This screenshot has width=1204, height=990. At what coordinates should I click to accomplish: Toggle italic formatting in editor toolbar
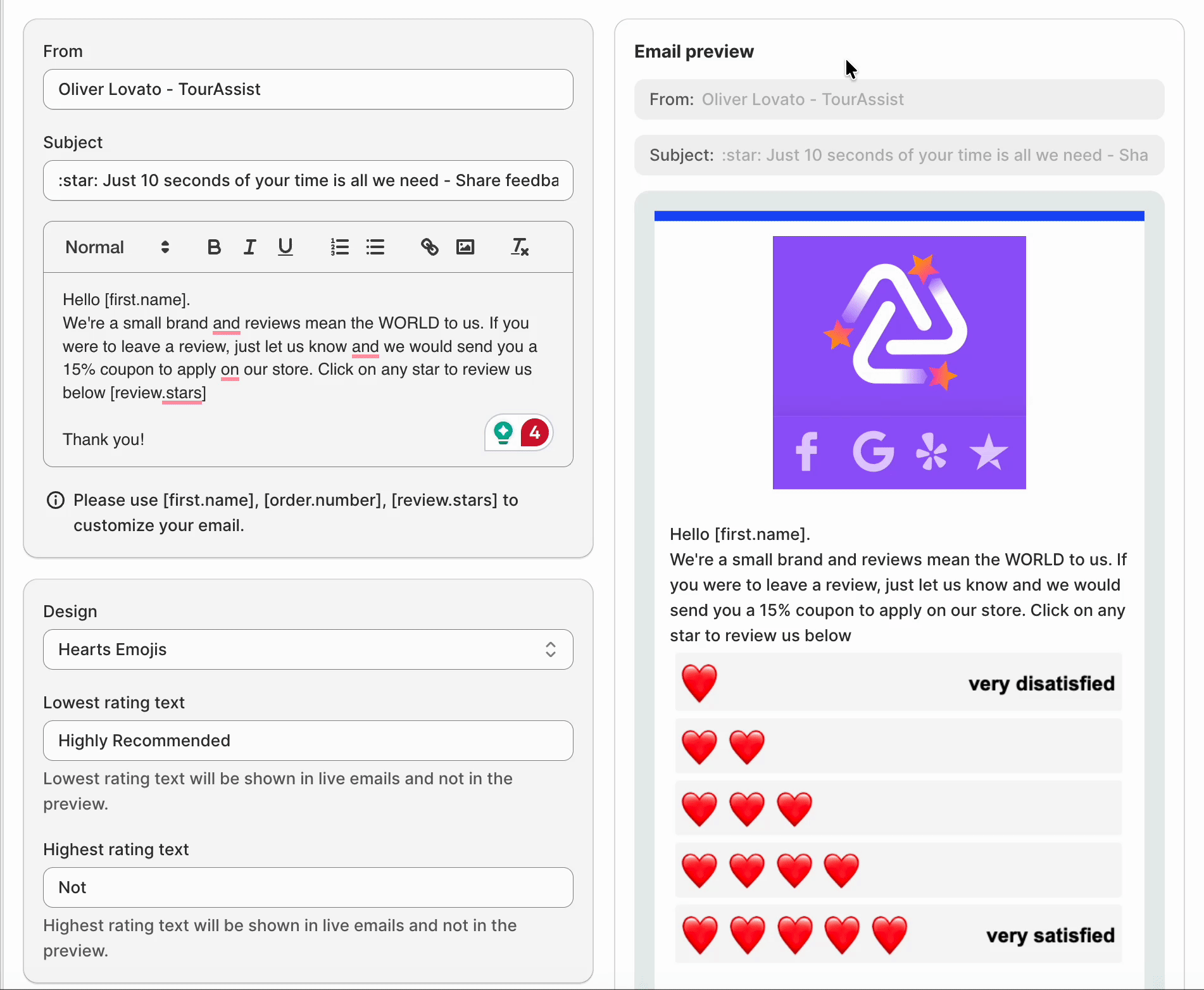[x=249, y=247]
